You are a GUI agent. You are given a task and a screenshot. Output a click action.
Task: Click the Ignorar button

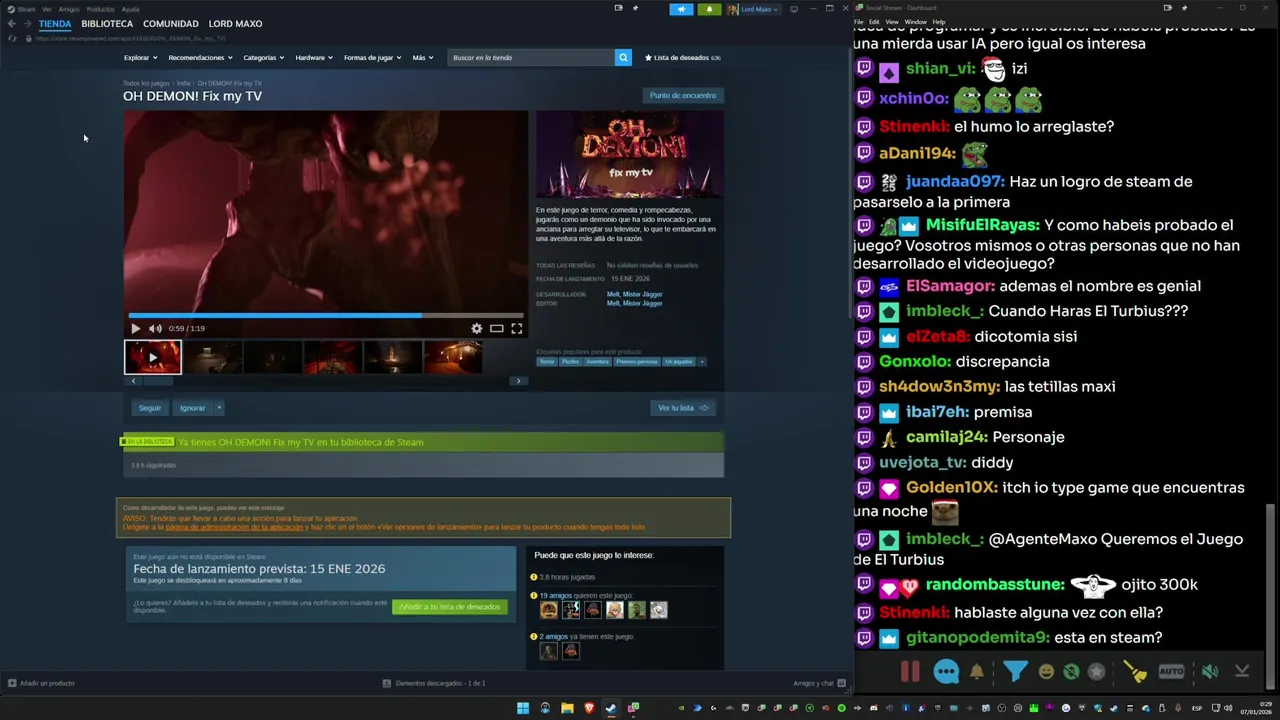(x=192, y=408)
